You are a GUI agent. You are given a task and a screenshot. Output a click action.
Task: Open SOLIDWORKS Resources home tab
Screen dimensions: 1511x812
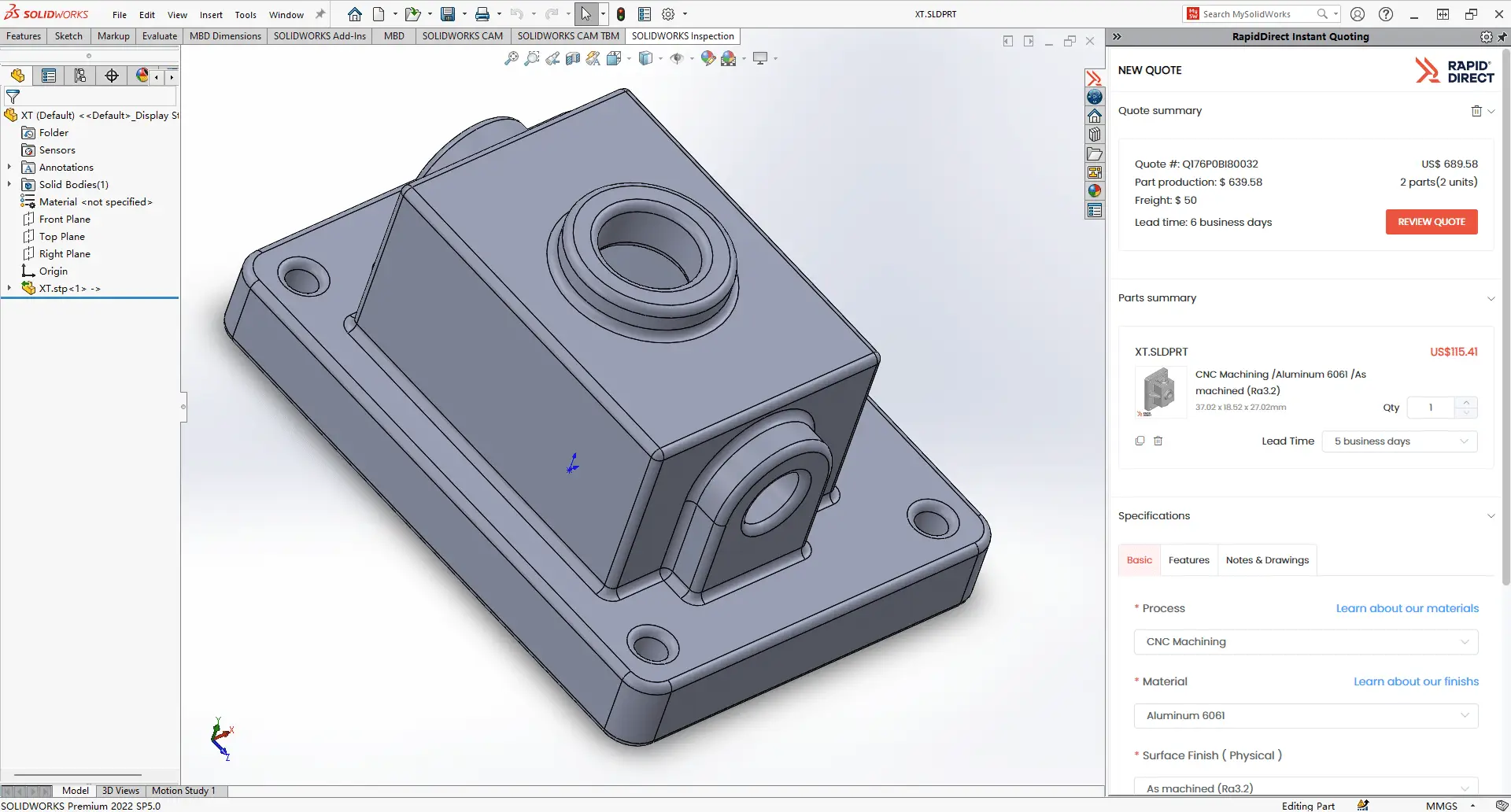coord(1095,116)
